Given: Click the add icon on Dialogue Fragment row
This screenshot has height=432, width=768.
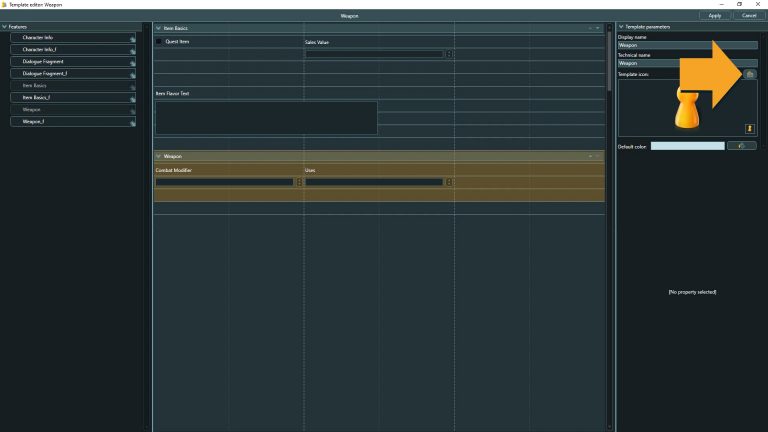Looking at the screenshot, I should (132, 63).
